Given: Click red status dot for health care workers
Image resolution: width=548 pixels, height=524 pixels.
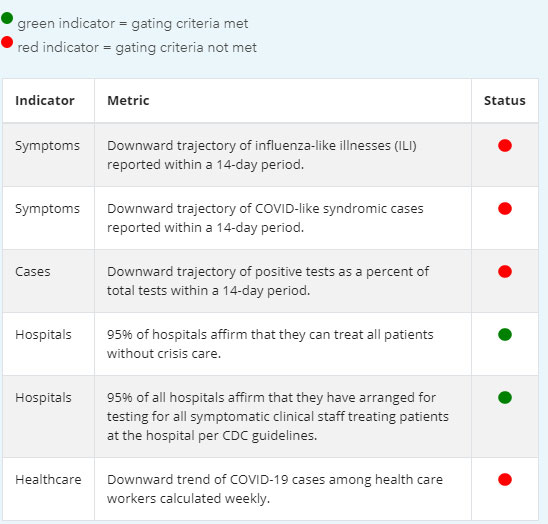Looking at the screenshot, I should [x=505, y=479].
